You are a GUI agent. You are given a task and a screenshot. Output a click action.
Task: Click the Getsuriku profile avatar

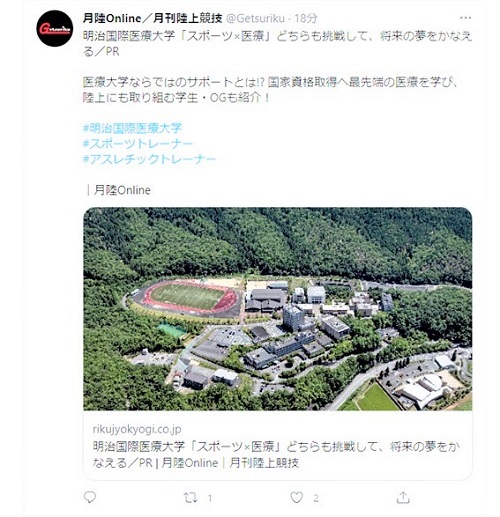55,29
